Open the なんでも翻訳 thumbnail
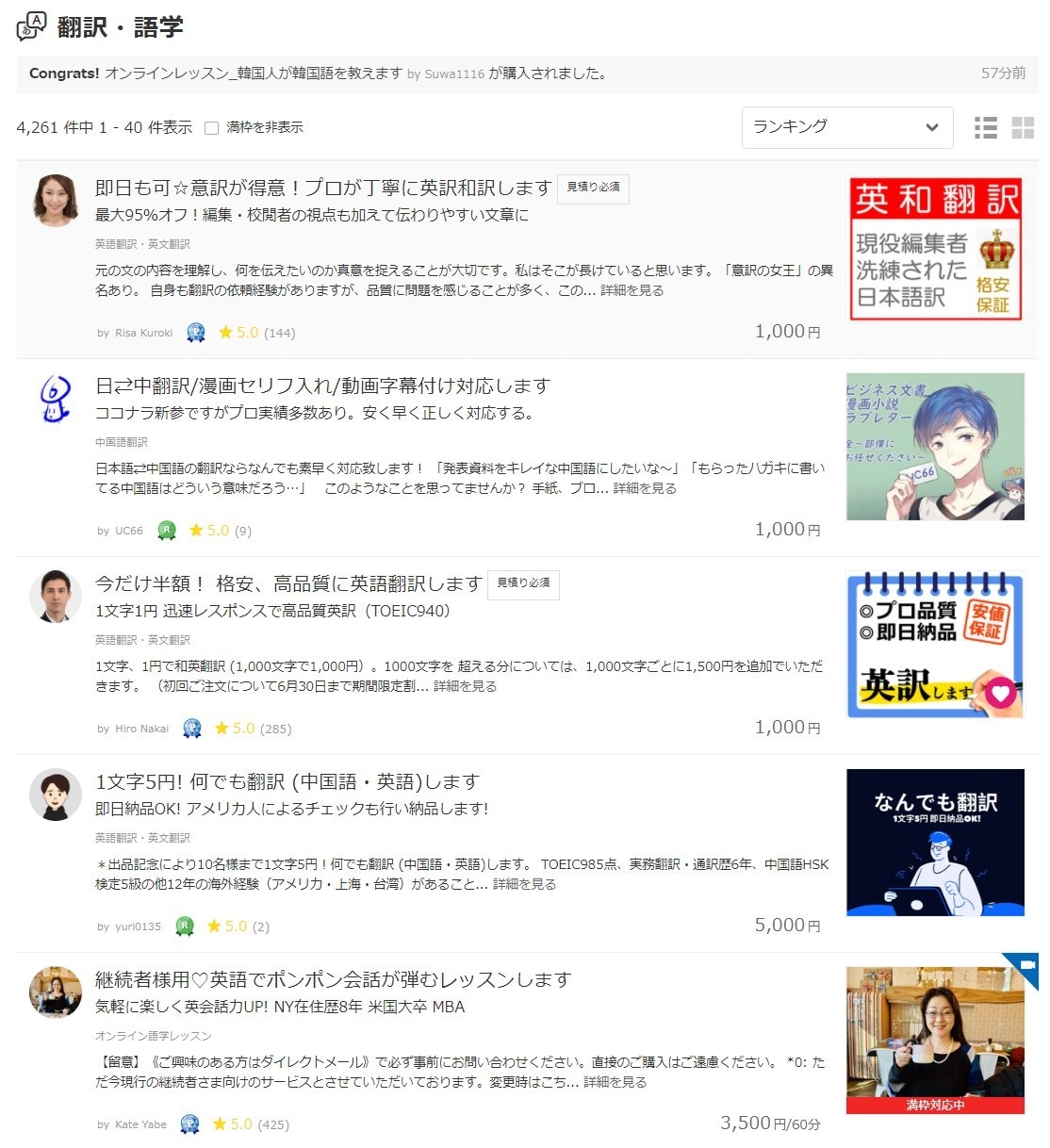This screenshot has width=1050, height=1148. 935,843
